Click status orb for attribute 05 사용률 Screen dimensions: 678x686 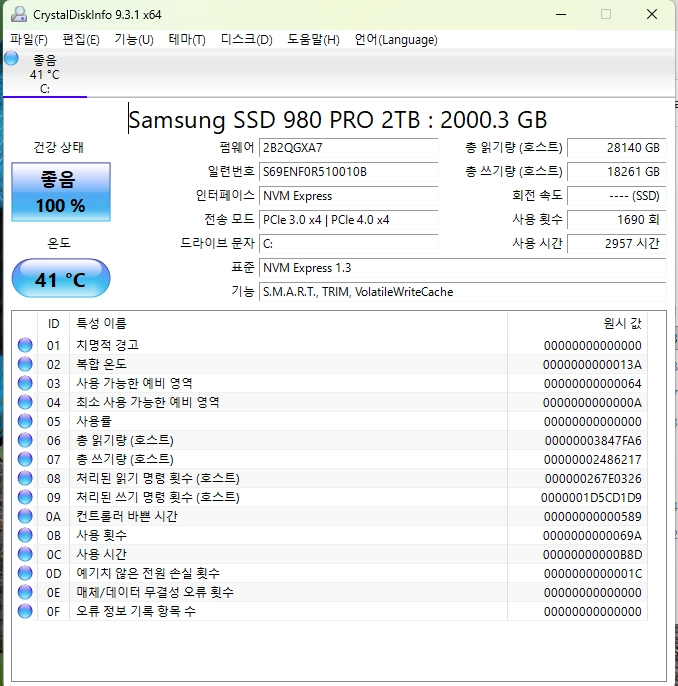(25, 421)
